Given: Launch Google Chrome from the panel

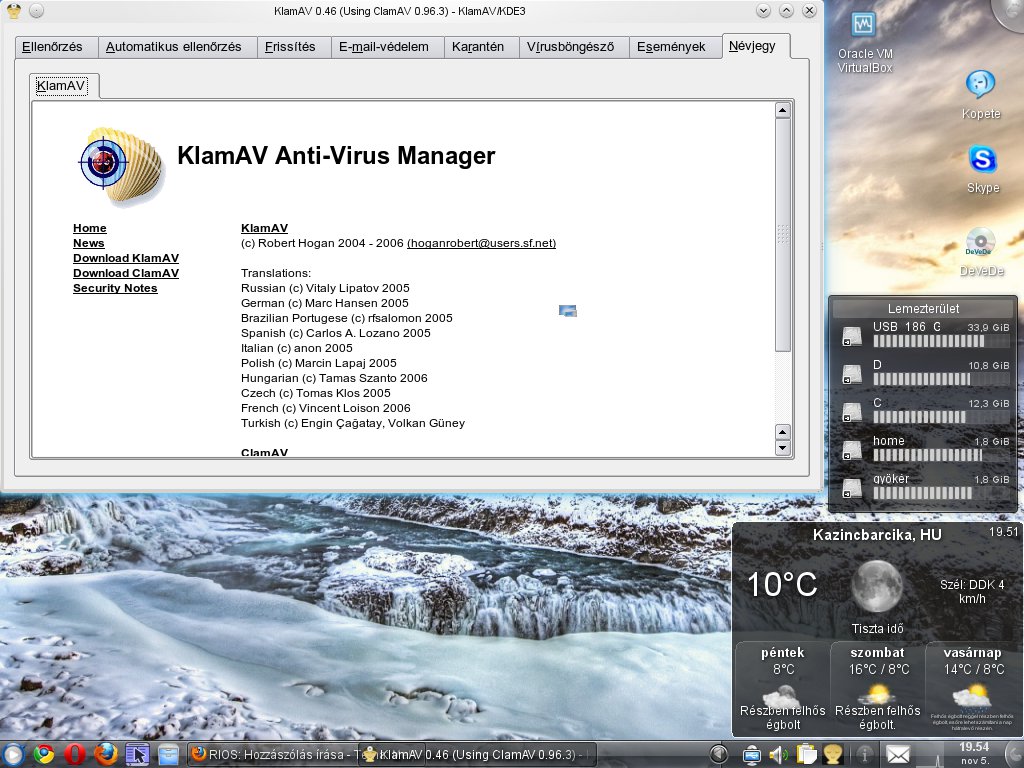Looking at the screenshot, I should 44,755.
